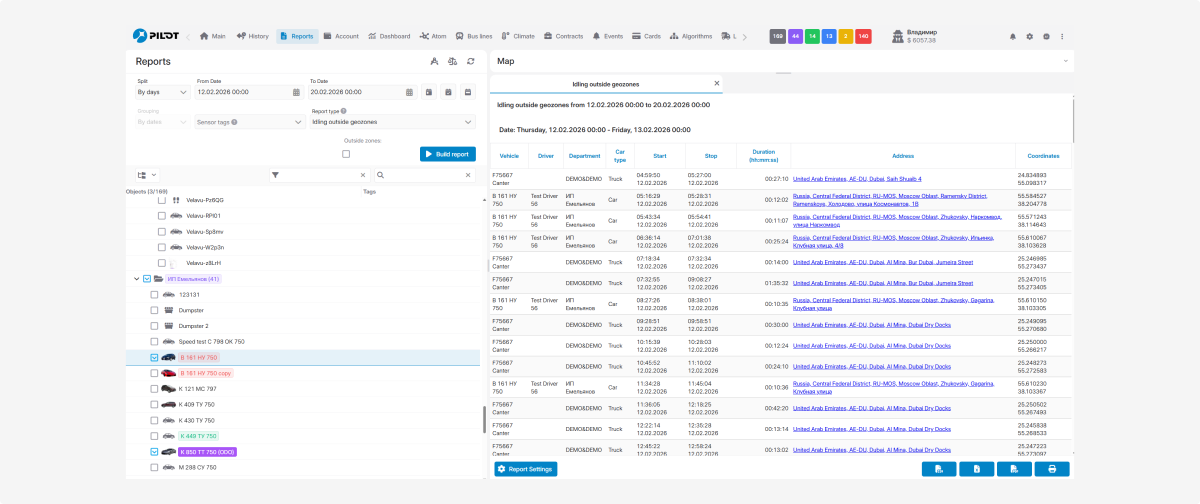
Task: Click the refresh icon in Reports header
Action: pyautogui.click(x=470, y=61)
